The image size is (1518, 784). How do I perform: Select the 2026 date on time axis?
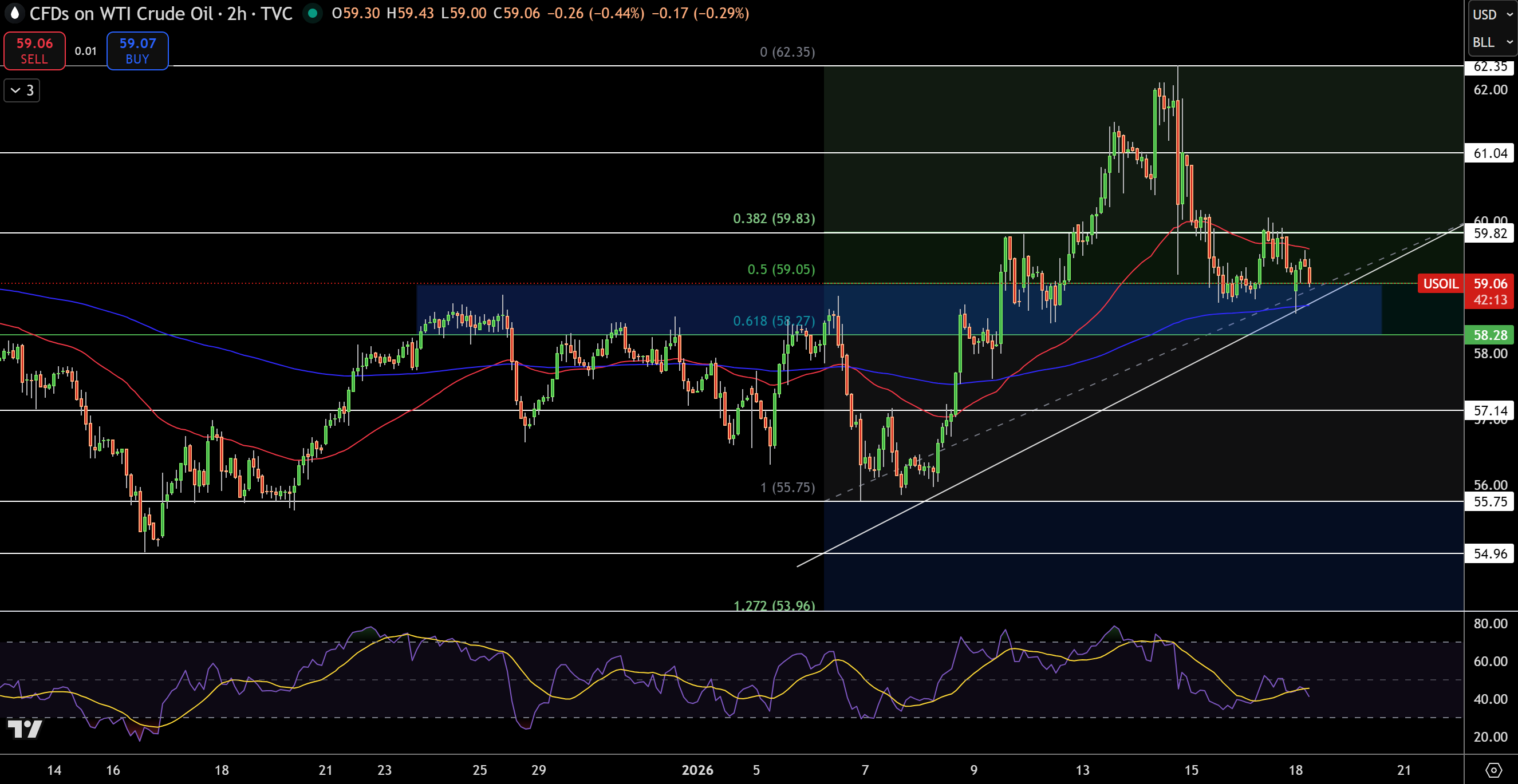tap(697, 770)
